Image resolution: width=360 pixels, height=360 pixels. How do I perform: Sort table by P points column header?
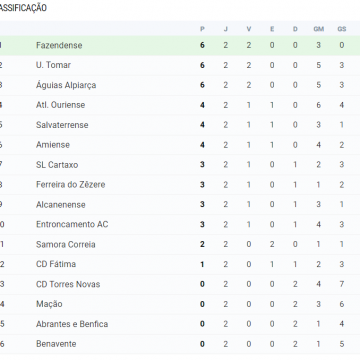click(202, 29)
